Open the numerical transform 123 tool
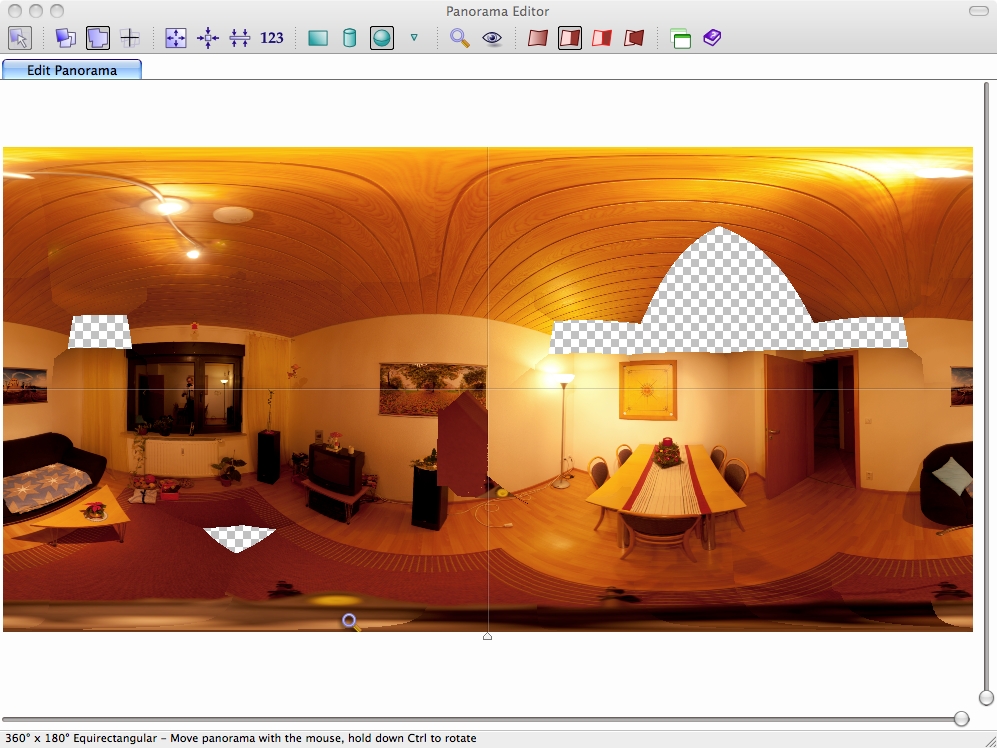This screenshot has height=748, width=997. [x=272, y=38]
